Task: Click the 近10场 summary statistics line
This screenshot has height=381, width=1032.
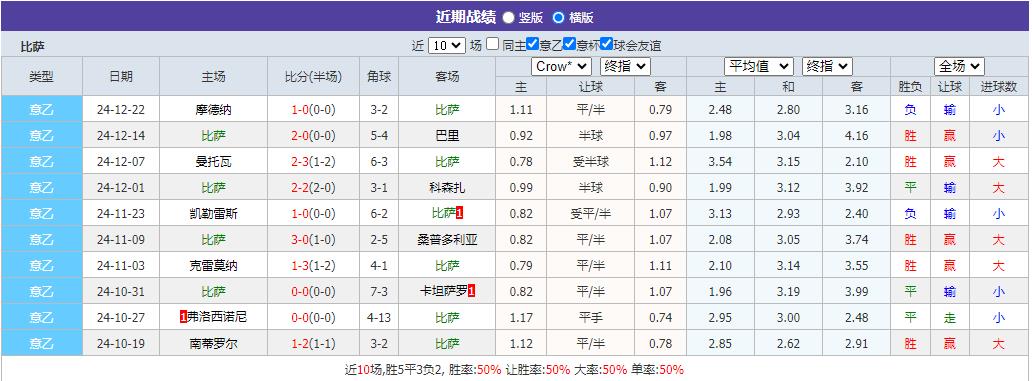Action: pos(515,369)
